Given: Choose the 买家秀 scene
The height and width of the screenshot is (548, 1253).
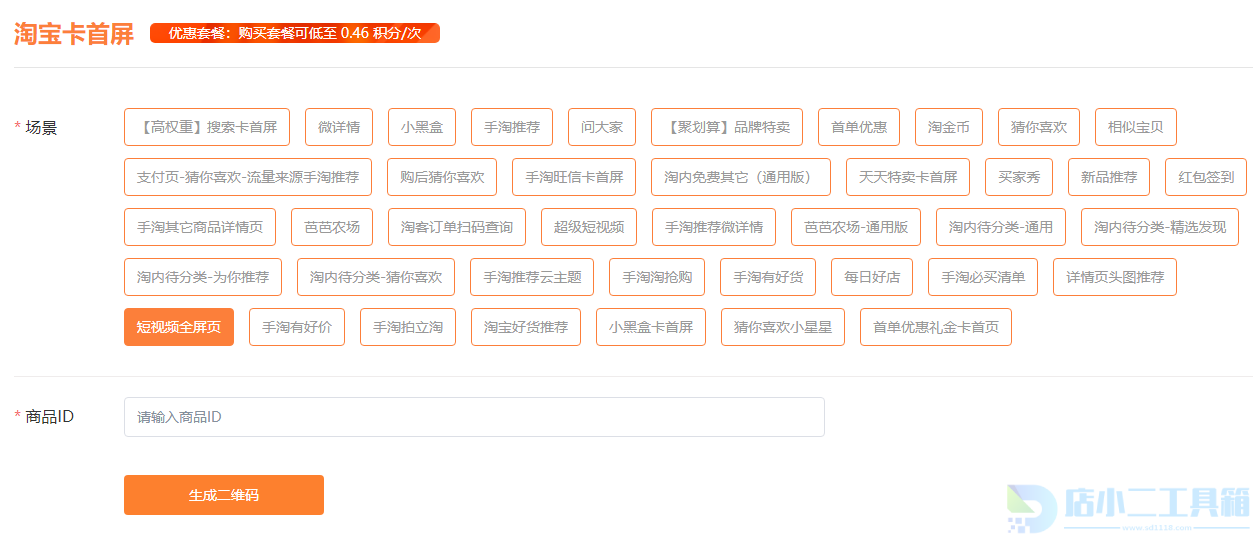Looking at the screenshot, I should (1019, 177).
